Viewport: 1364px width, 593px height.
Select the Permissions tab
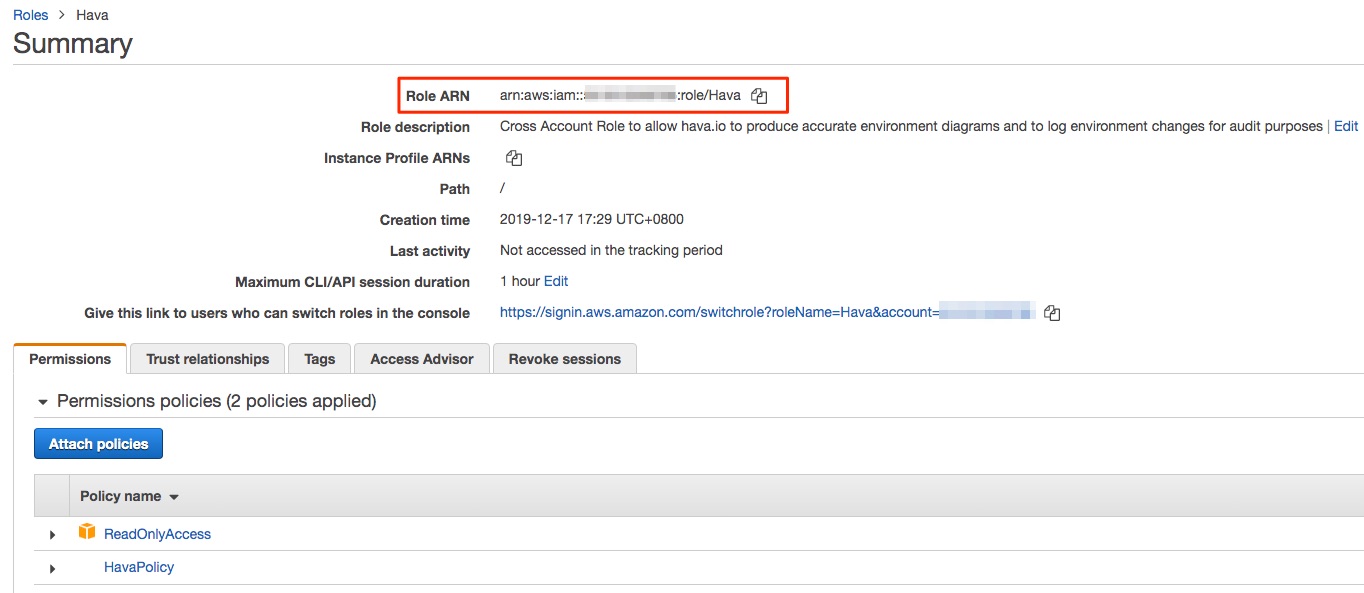coord(70,359)
